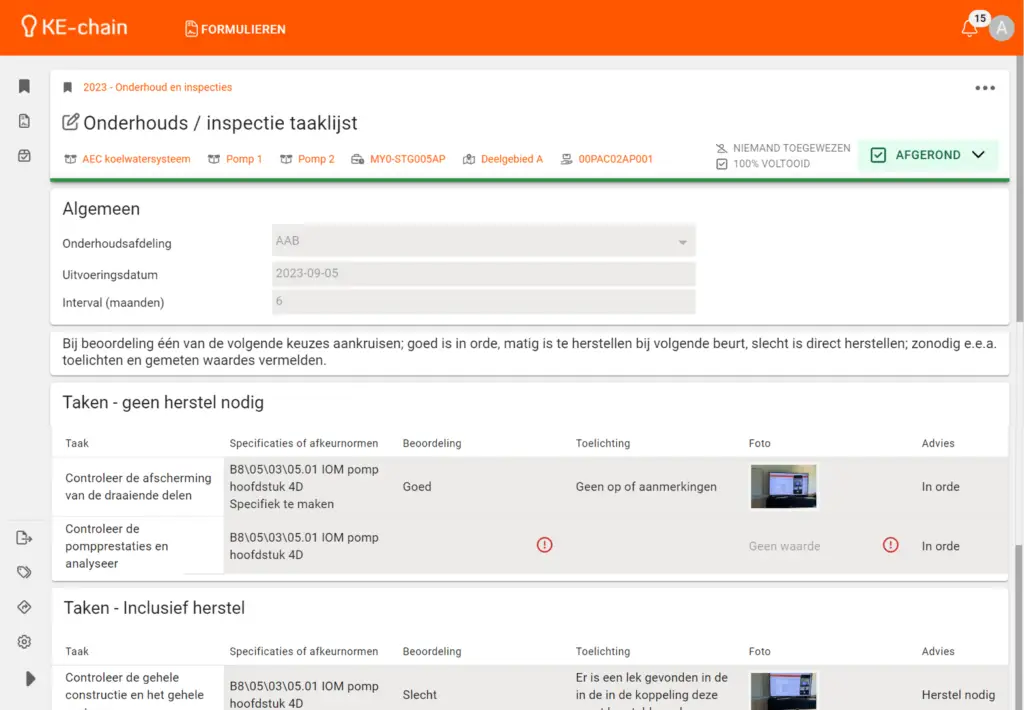Open the settings gear in the sidebar
This screenshot has width=1024, height=710.
[25, 642]
